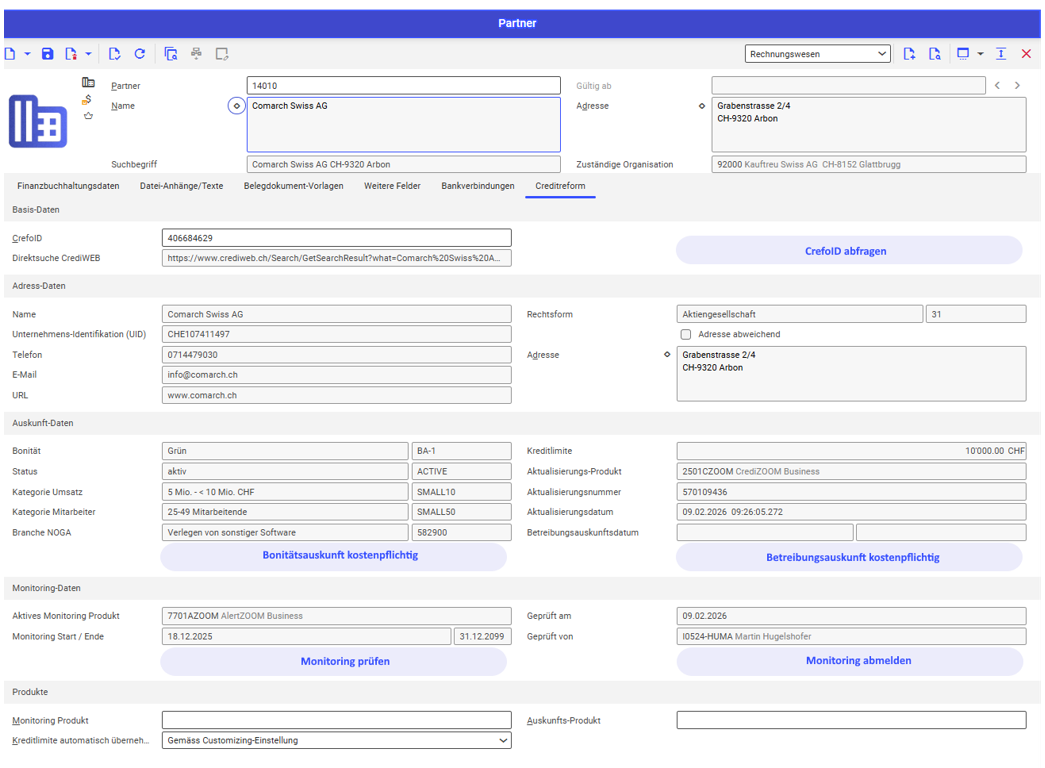
Task: Expand the Kreditlimite automatisch übernehmen dropdown
Action: pos(336,741)
